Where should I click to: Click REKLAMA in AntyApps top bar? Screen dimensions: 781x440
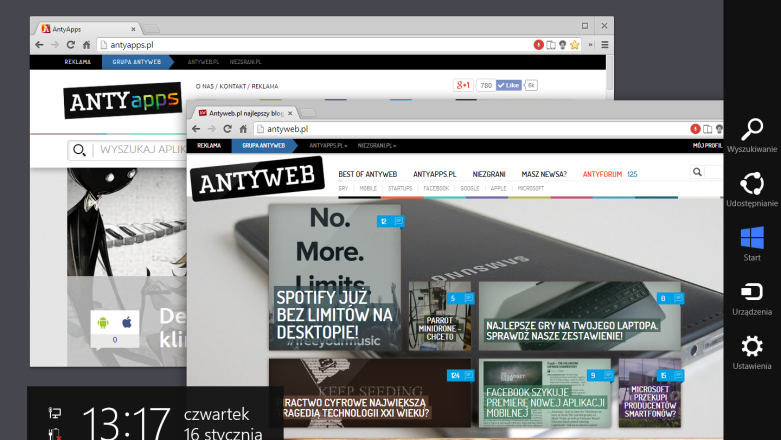78,62
